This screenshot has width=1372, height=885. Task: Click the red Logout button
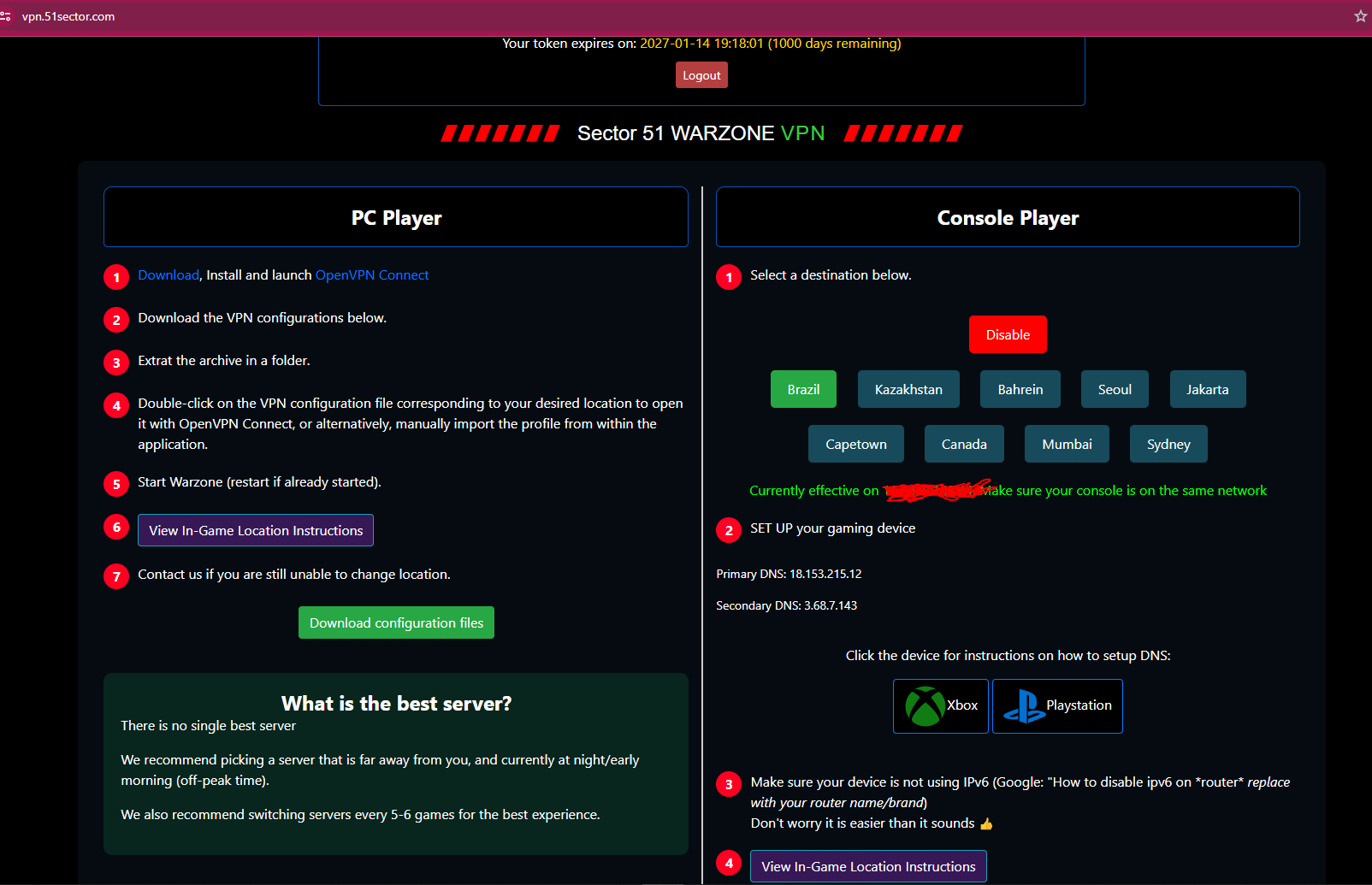click(x=701, y=75)
